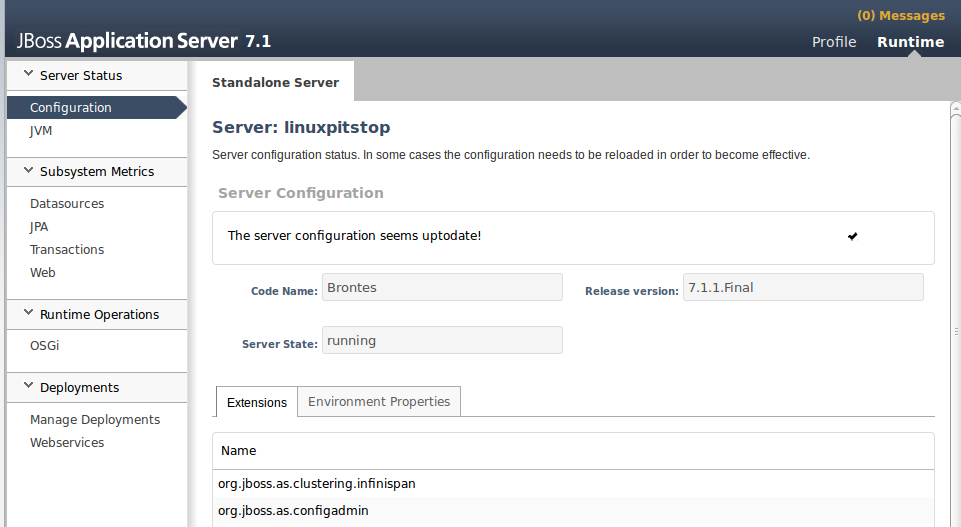Screen dimensions: 961x527
Task: Click the server configuration seems uptodate message
Action: click(354, 235)
